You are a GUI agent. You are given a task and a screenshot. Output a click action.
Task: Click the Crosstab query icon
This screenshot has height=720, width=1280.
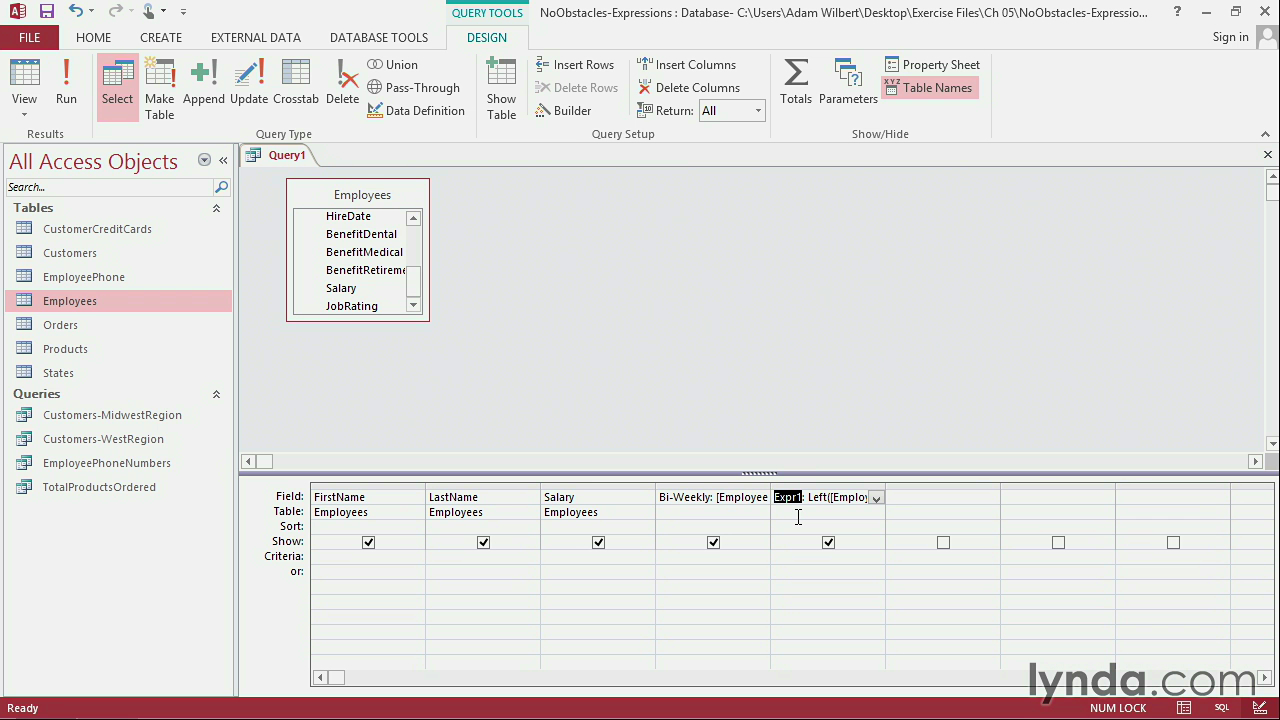coord(295,82)
